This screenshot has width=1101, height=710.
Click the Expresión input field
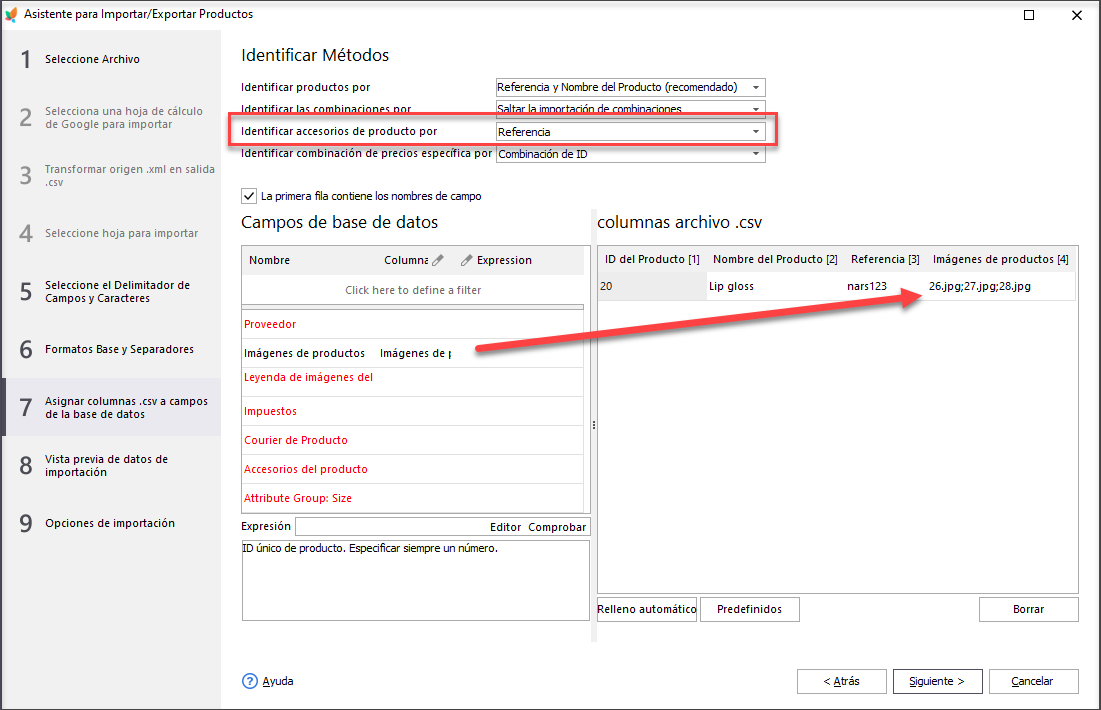pyautogui.click(x=390, y=527)
